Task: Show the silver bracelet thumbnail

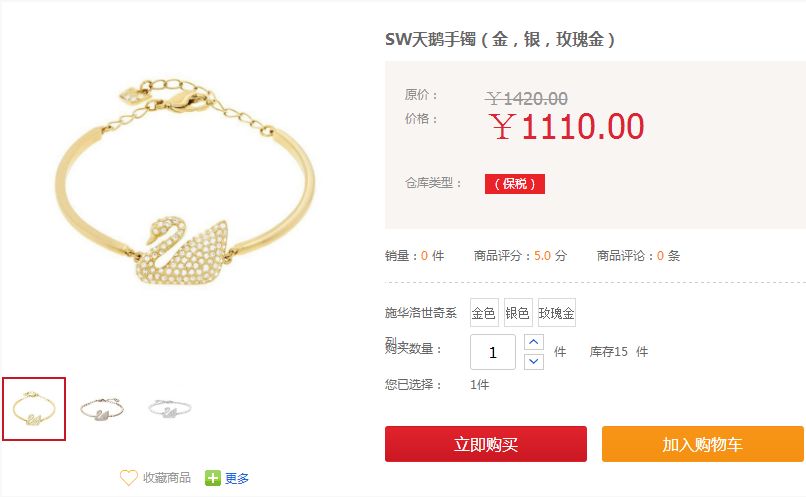Action: tap(170, 409)
